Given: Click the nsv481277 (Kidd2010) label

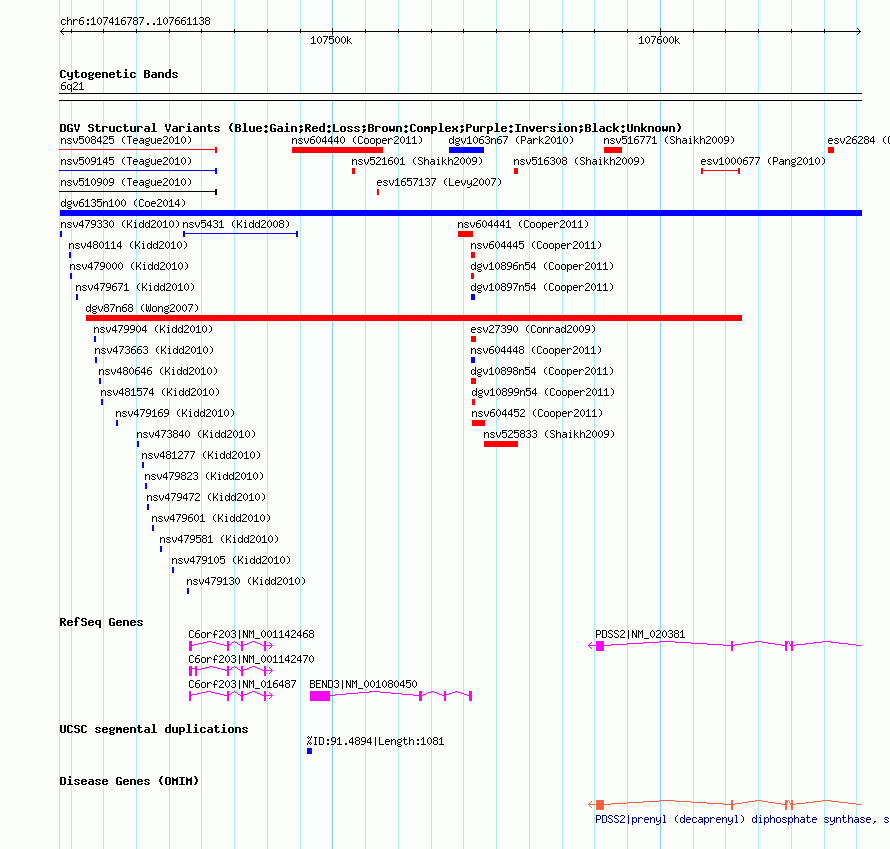Looking at the screenshot, I should pos(201,455).
